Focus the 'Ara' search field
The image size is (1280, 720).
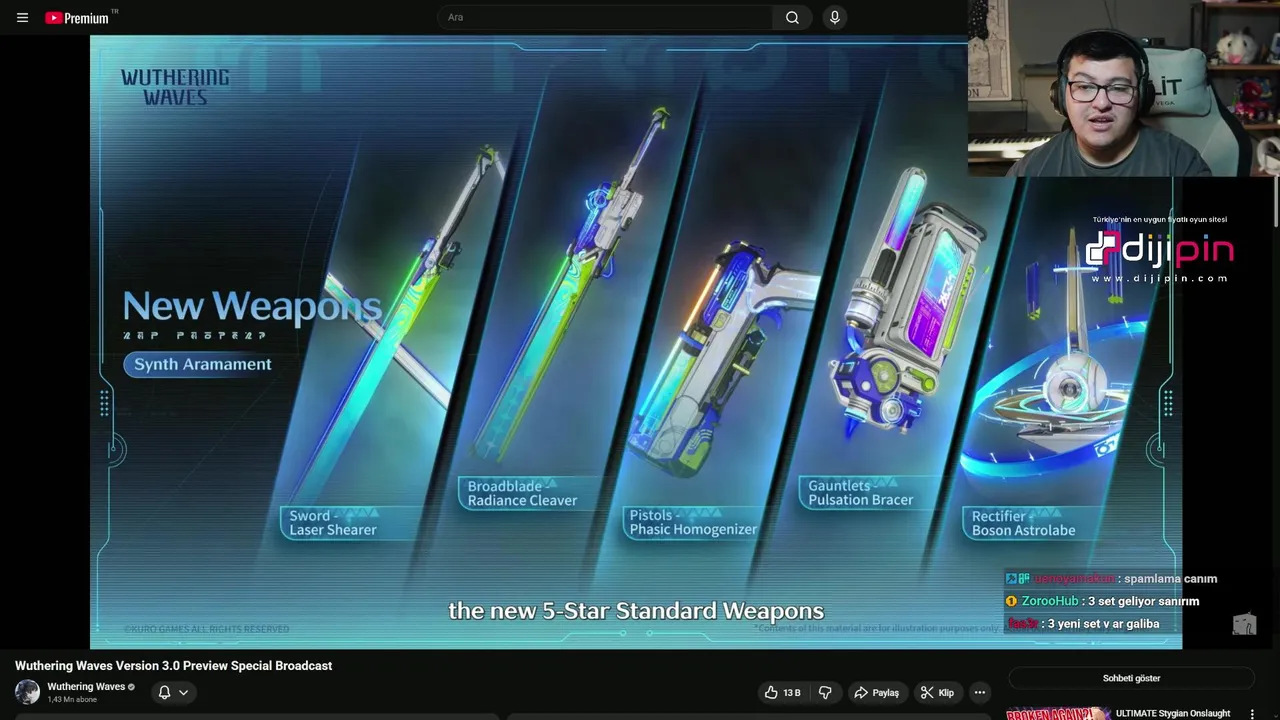pos(604,17)
